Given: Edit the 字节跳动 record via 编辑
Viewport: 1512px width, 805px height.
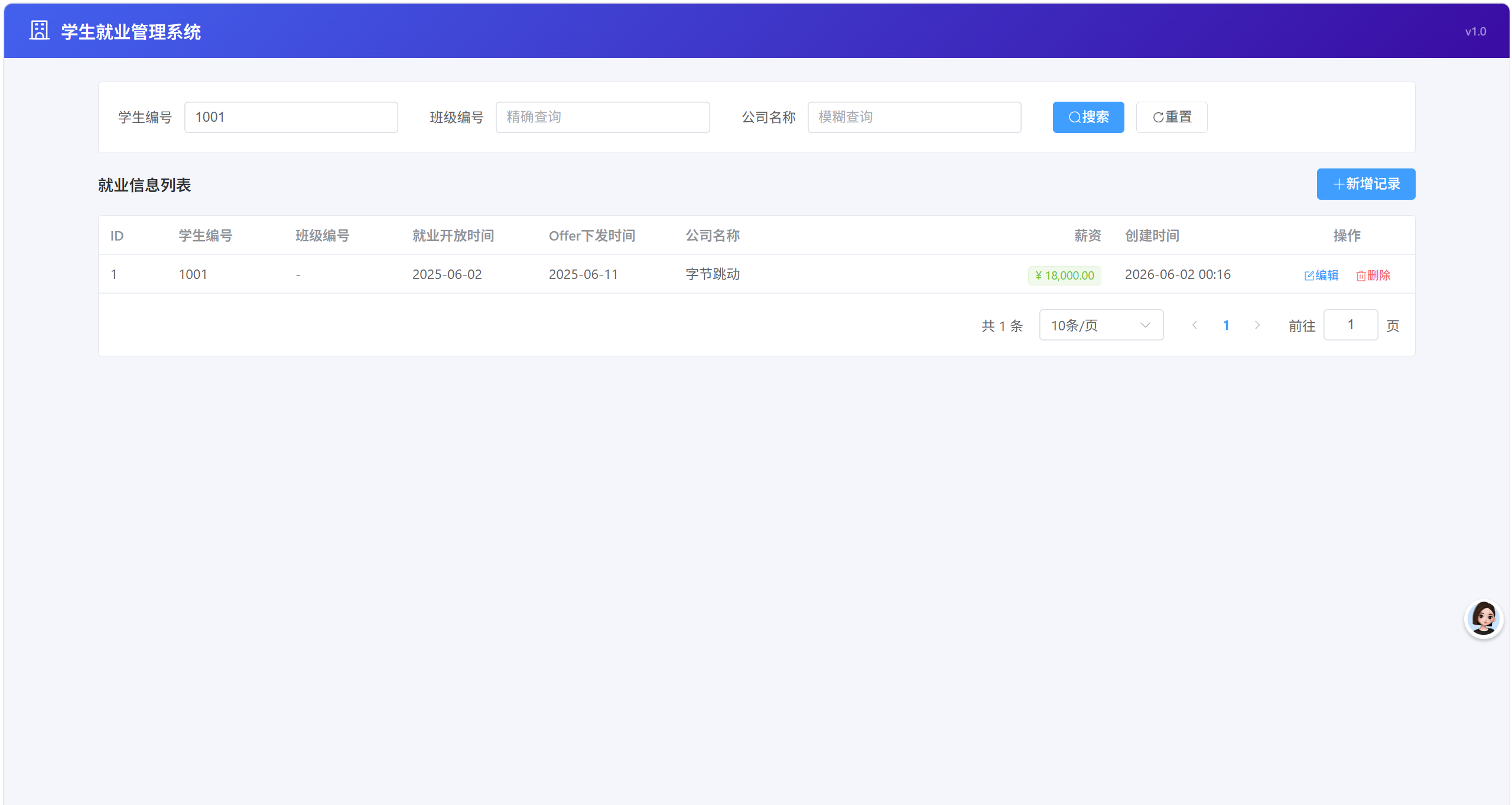Looking at the screenshot, I should tap(1321, 275).
